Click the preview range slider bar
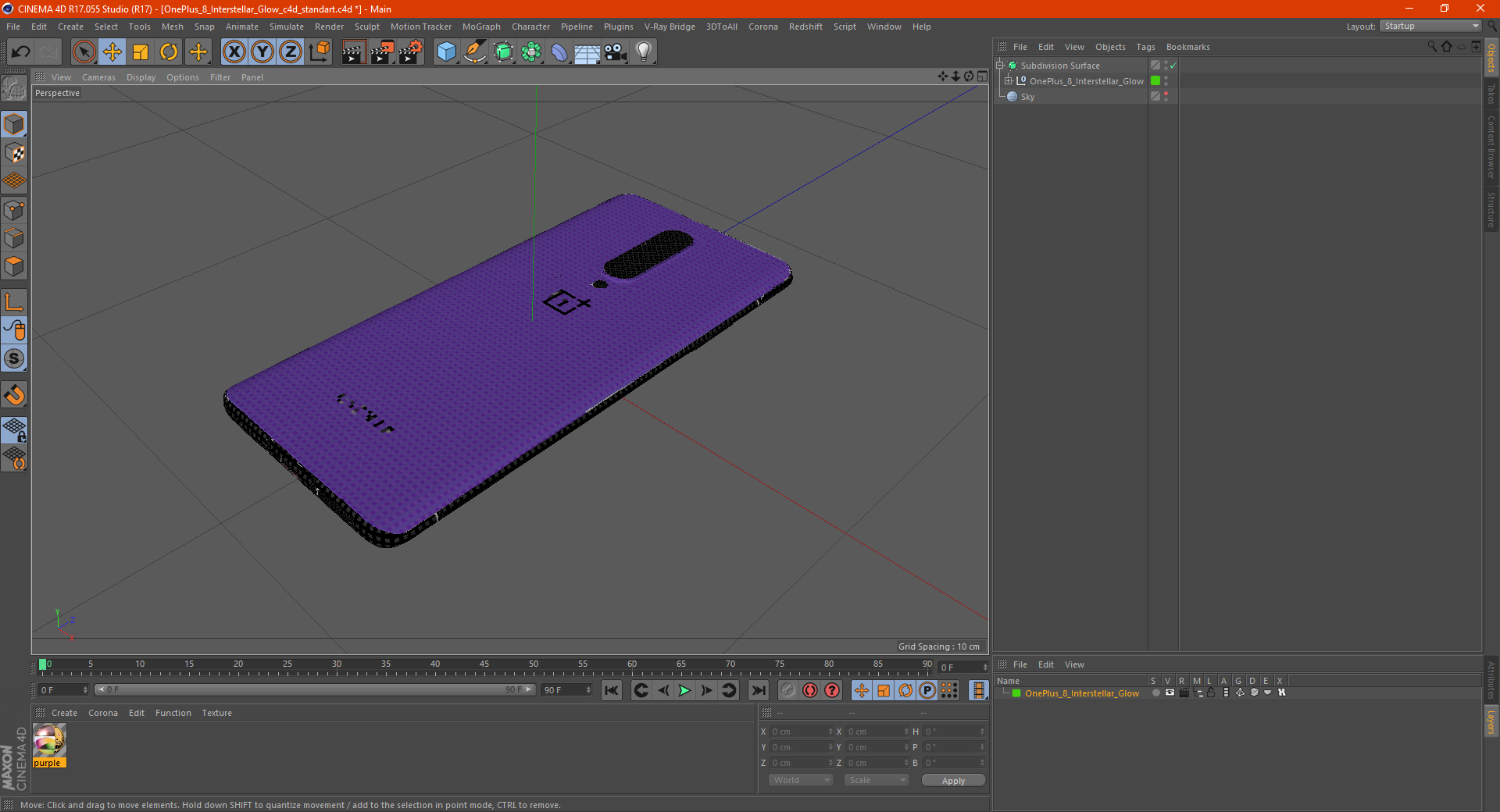Image resolution: width=1500 pixels, height=812 pixels. [x=315, y=689]
